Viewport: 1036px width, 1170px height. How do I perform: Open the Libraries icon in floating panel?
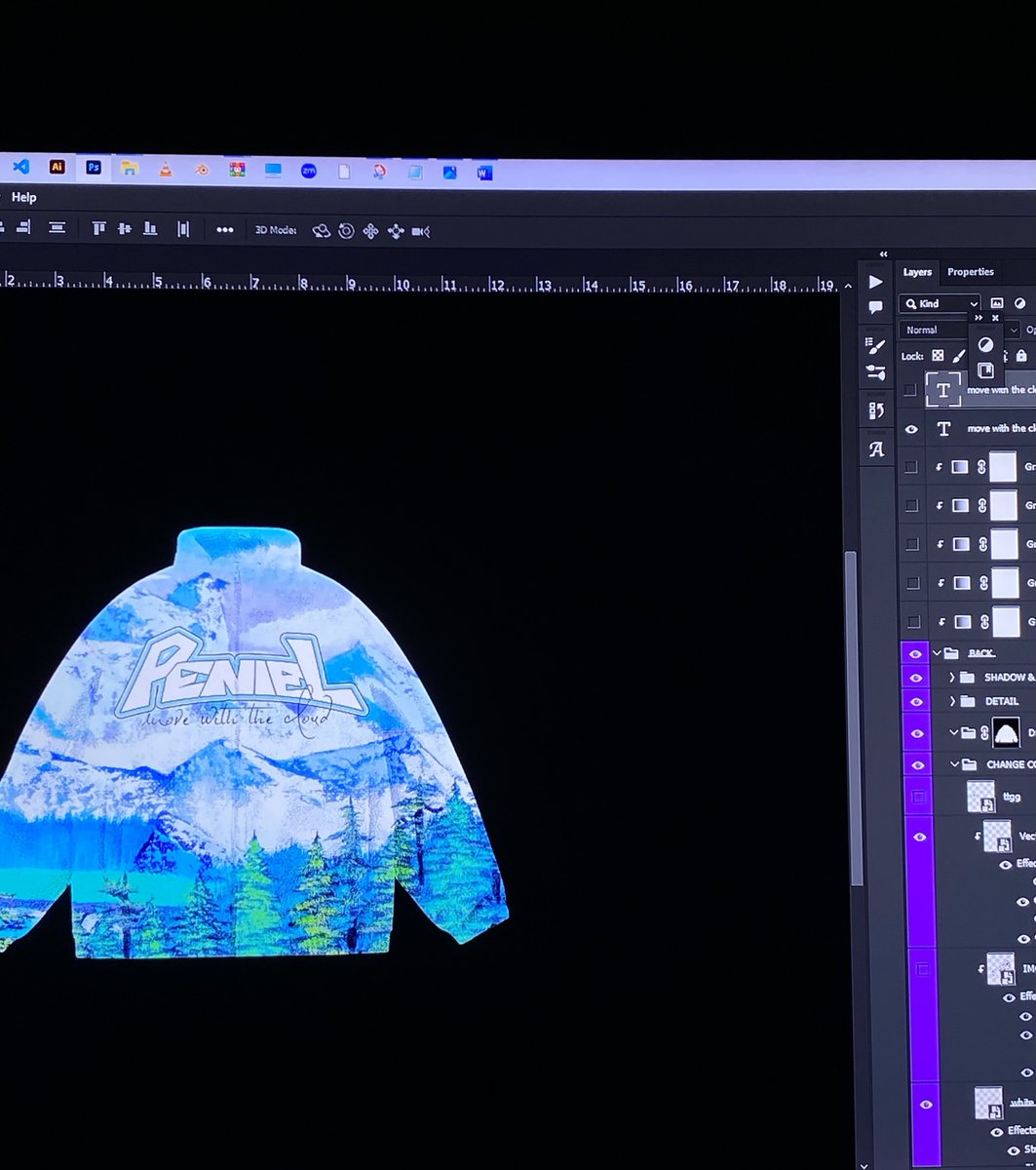pyautogui.click(x=985, y=370)
